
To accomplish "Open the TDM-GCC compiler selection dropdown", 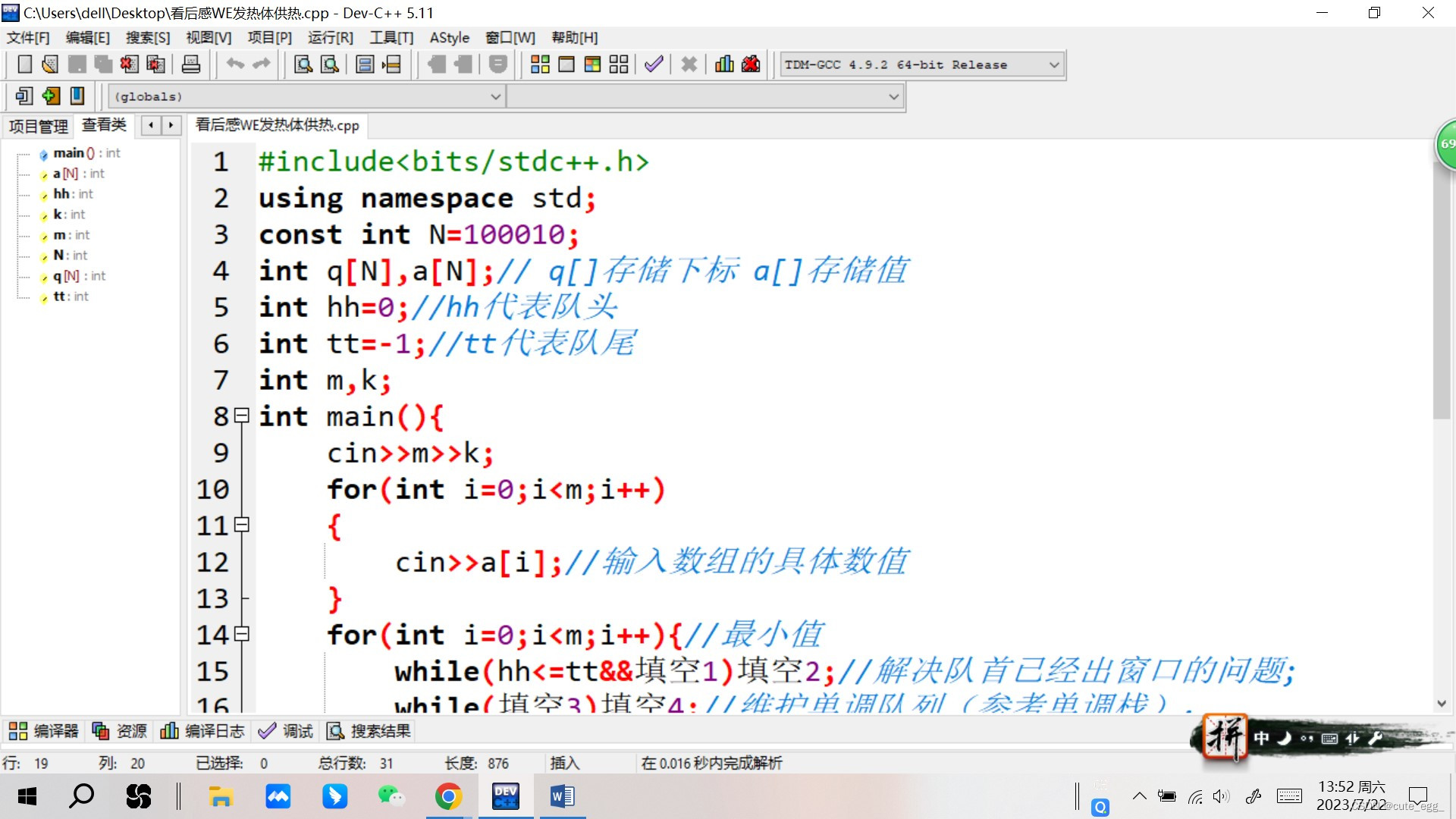I will pyautogui.click(x=1054, y=65).
